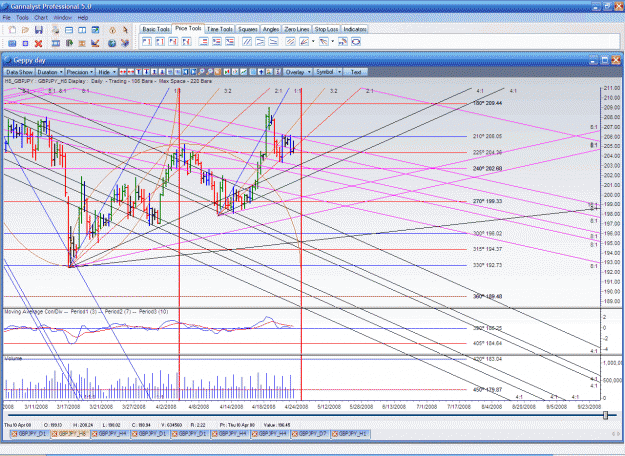625x456 pixels.
Task: Open the Duration dropdown
Action: pyautogui.click(x=50, y=72)
